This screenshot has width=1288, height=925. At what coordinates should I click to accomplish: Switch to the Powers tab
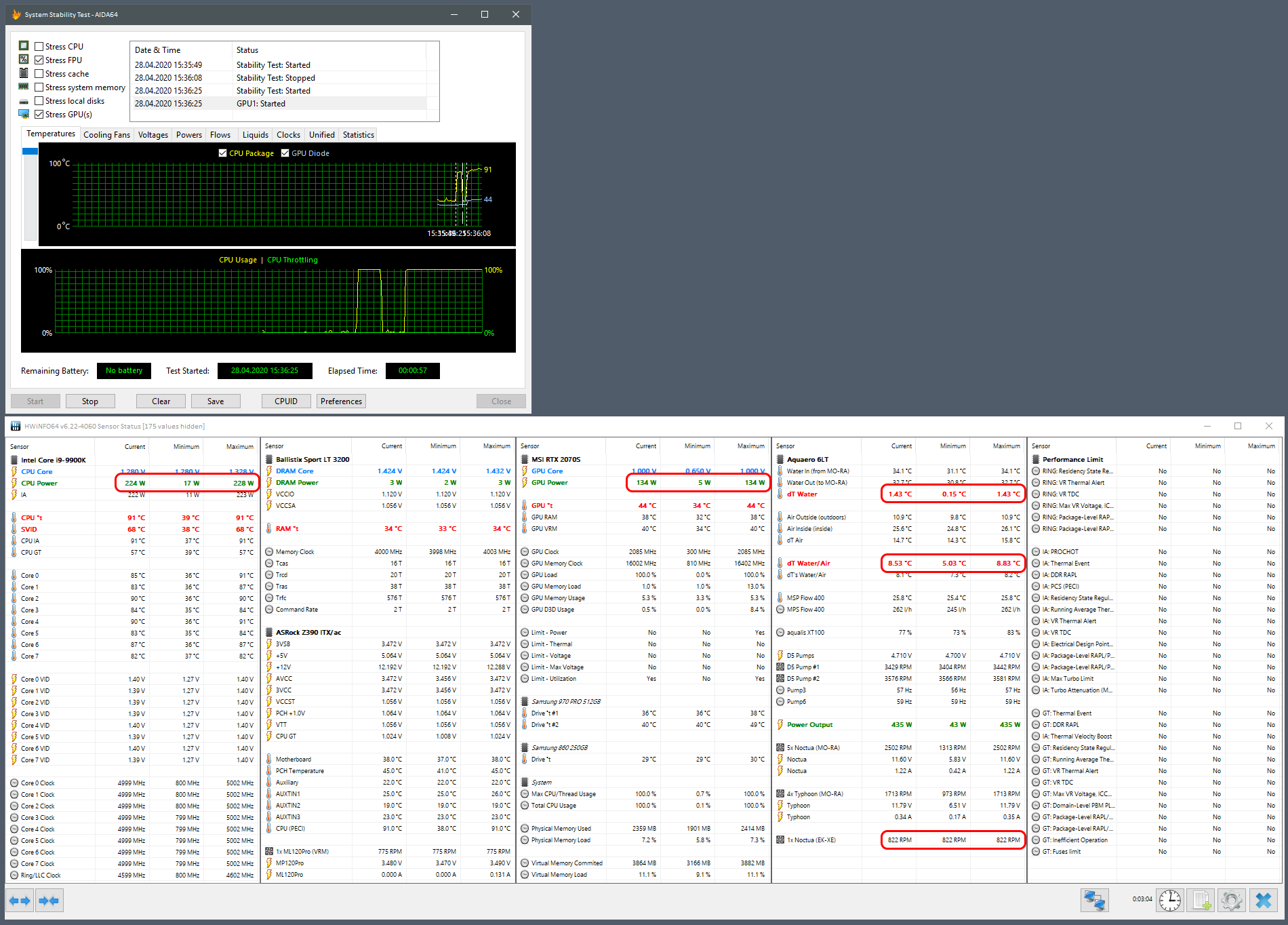[188, 134]
